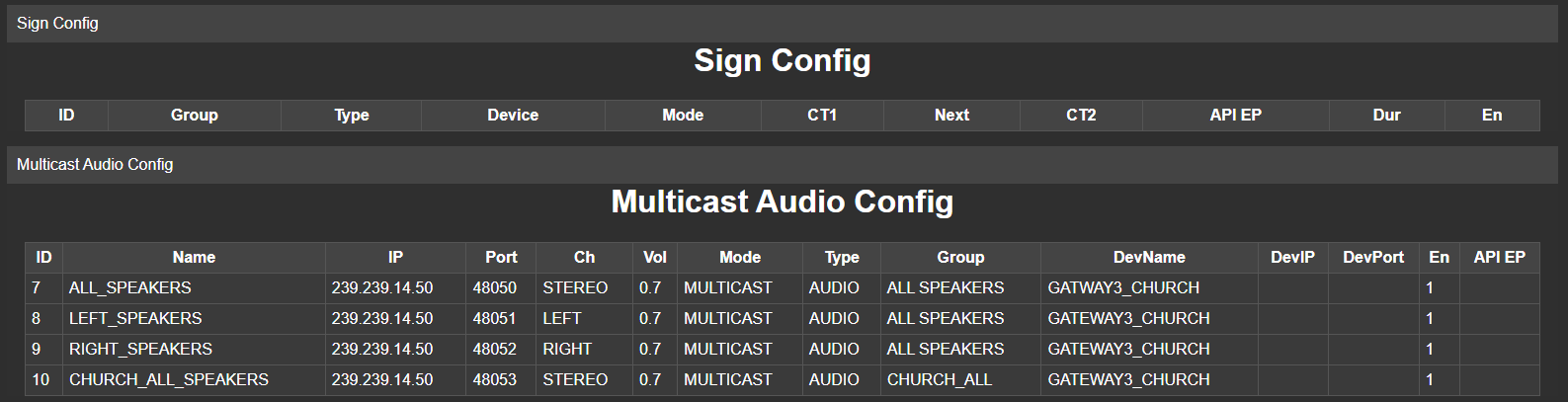
Task: Click the LEFT channel cell
Action: 562,319
